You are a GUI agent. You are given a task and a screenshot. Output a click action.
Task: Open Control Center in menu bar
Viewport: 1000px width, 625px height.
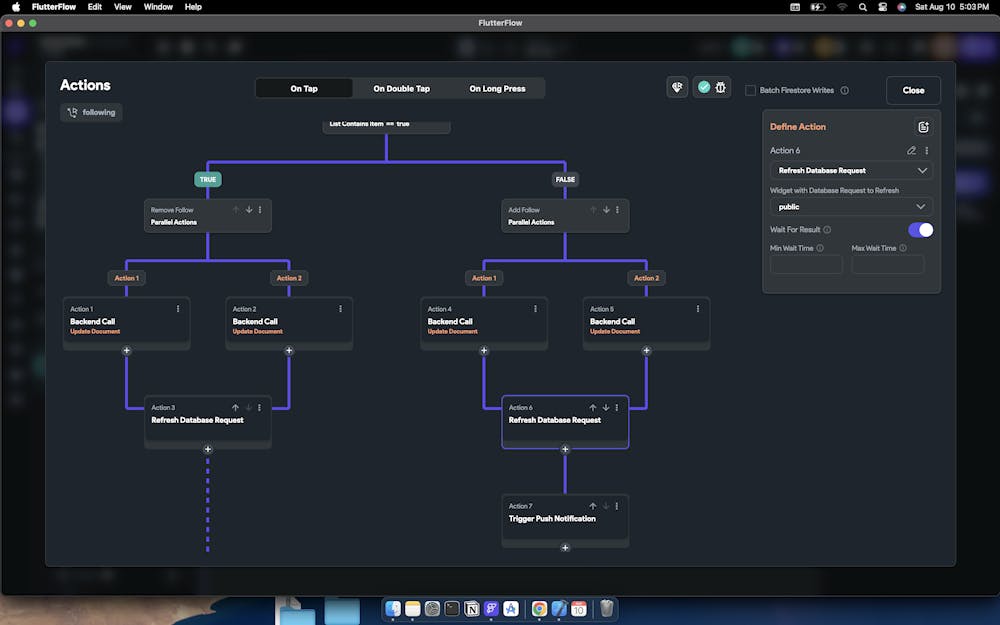(882, 7)
